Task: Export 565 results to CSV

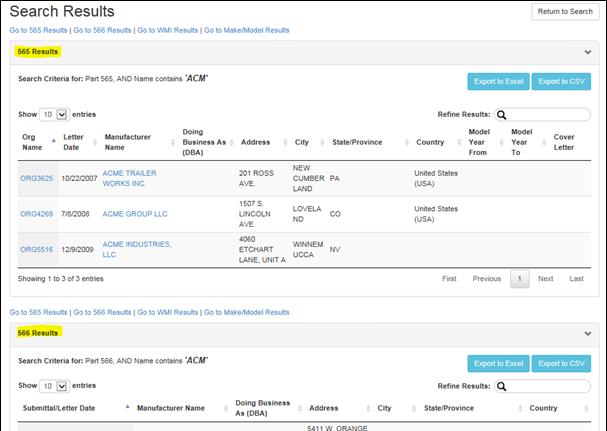Action: coord(561,82)
